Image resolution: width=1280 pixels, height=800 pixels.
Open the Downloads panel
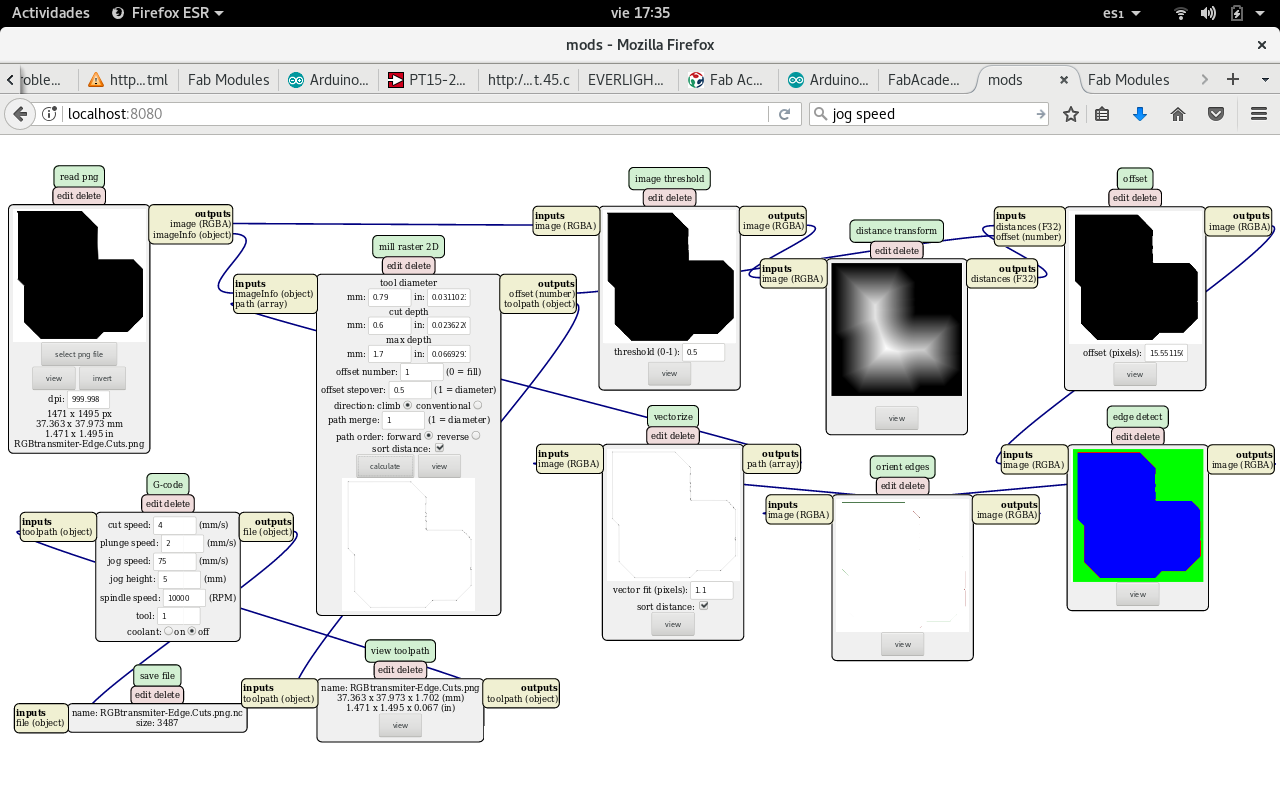point(1140,114)
